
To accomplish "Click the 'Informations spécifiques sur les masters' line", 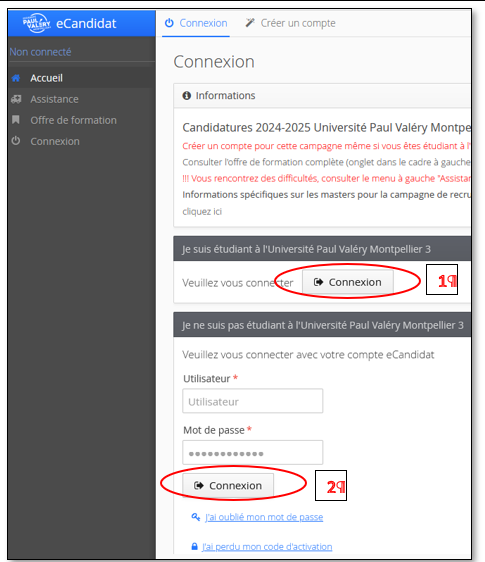I will pyautogui.click(x=326, y=195).
